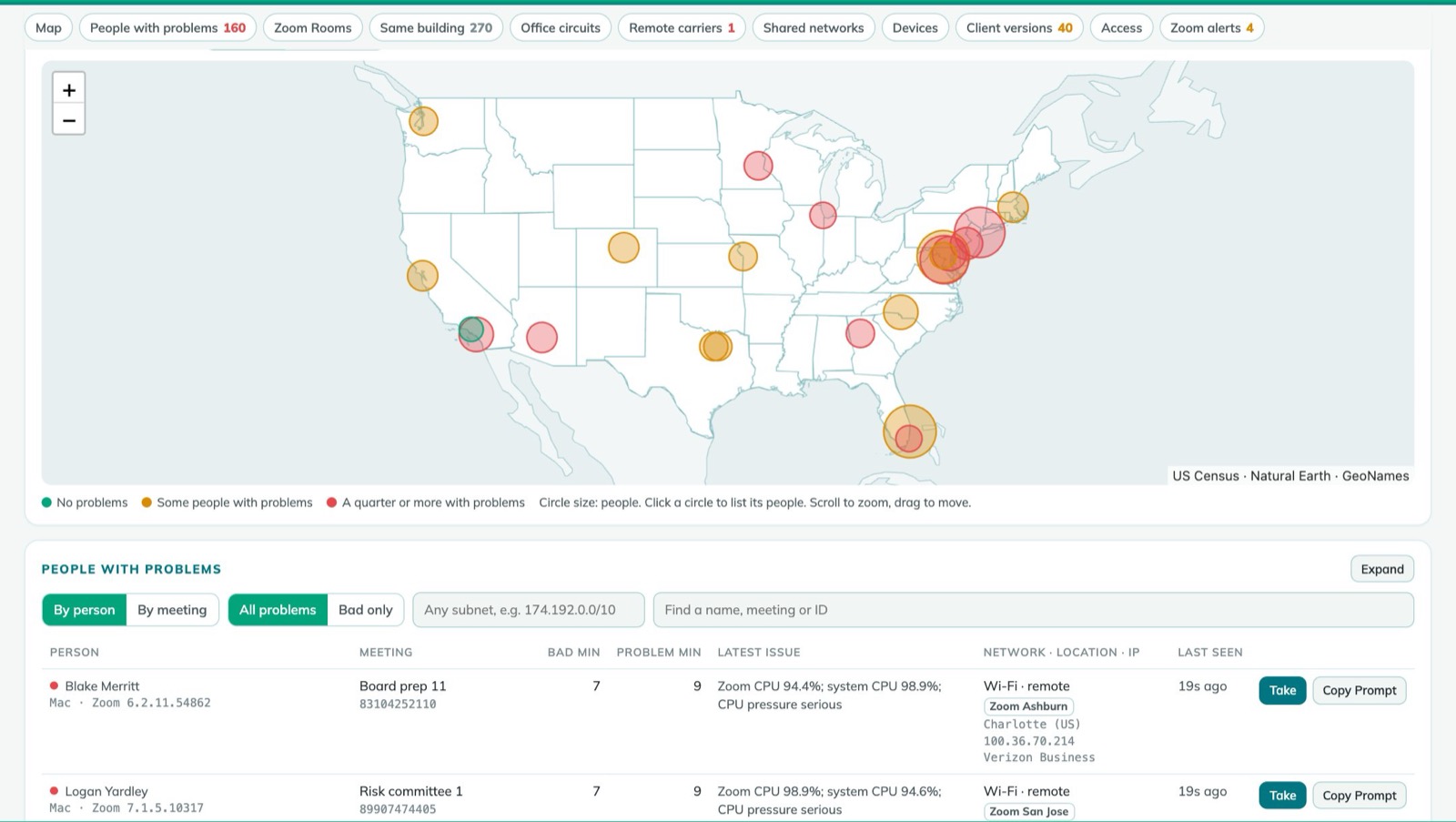Take Blake Merritt's problem
The width and height of the screenshot is (1456, 822).
(1282, 690)
